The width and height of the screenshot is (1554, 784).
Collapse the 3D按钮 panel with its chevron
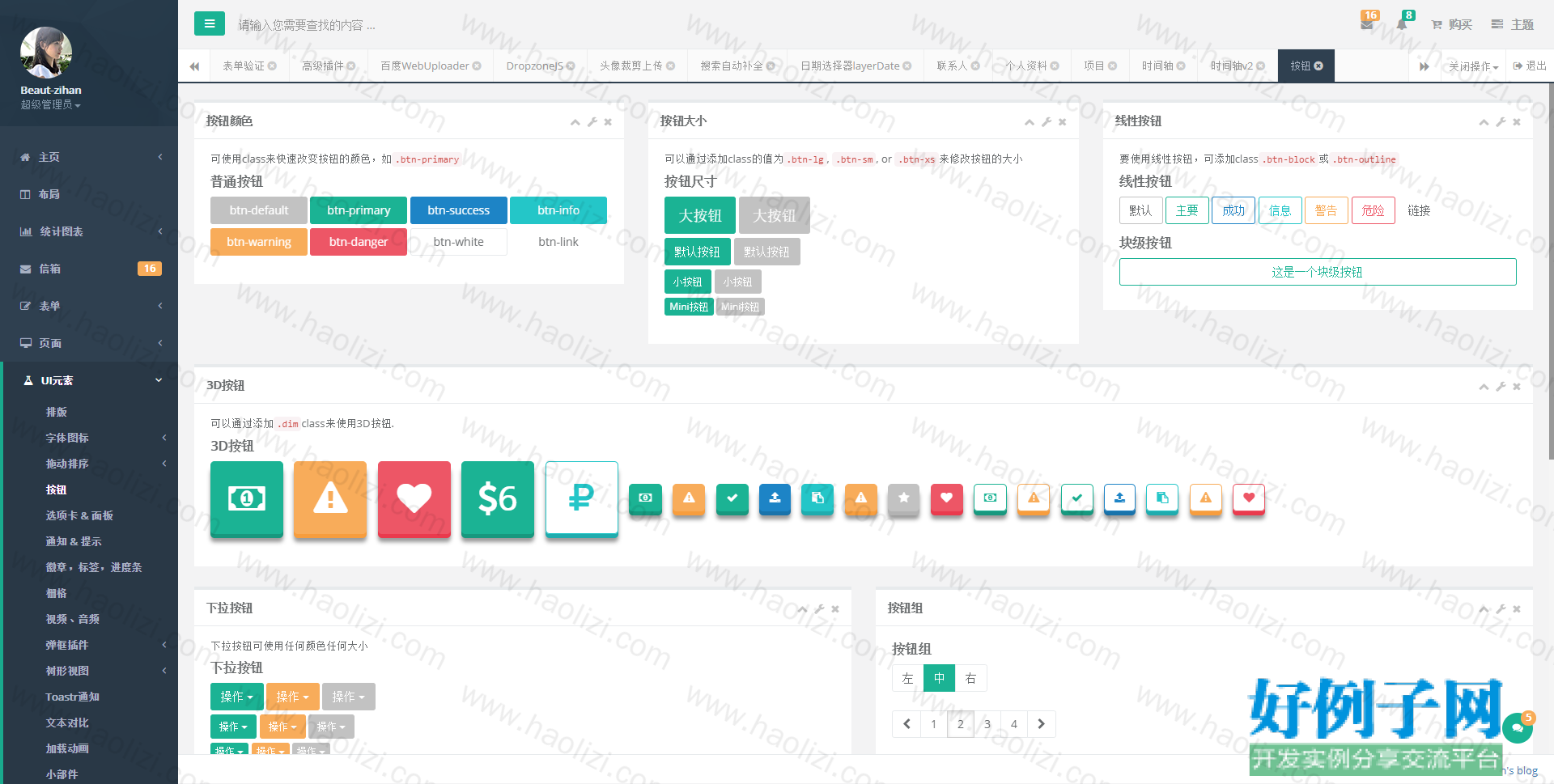coord(1484,387)
